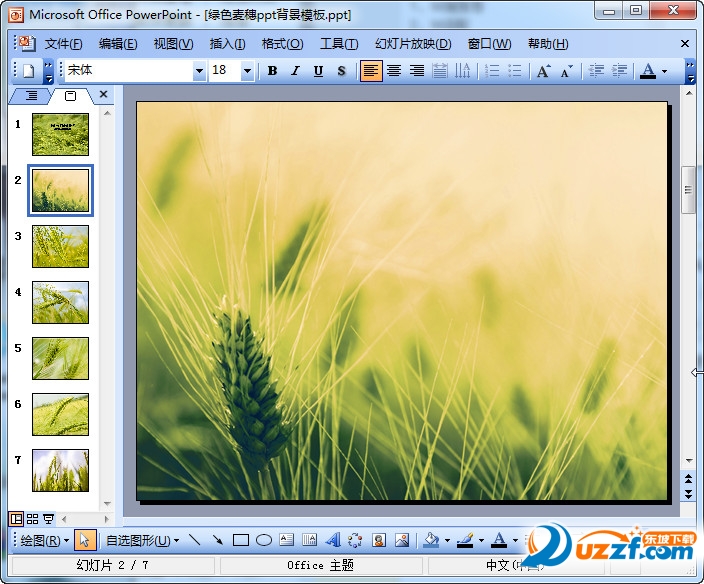
Task: Insert WordArt from drawing toolbar
Action: pos(333,540)
